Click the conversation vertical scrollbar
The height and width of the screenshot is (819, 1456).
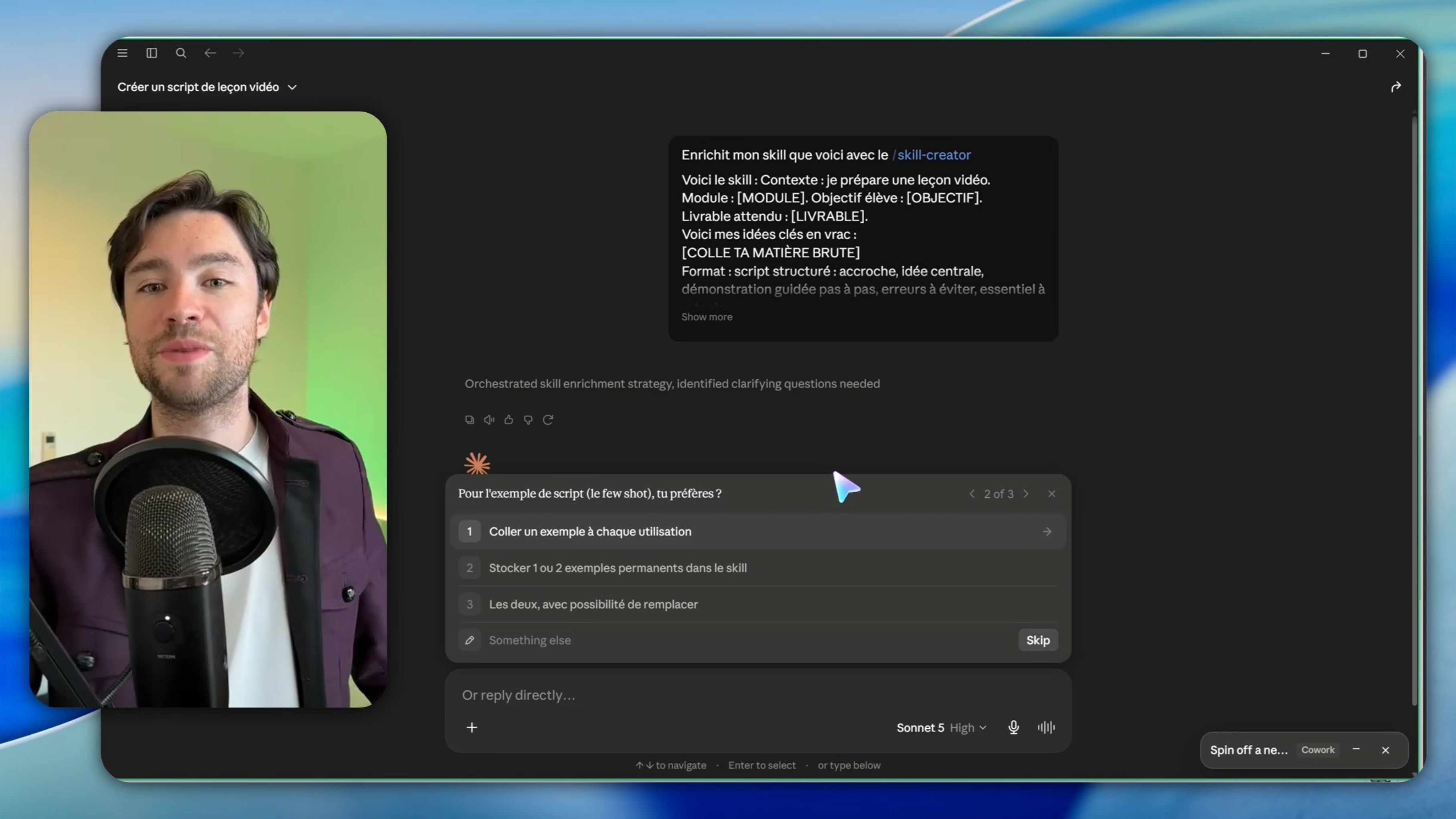tap(1414, 410)
